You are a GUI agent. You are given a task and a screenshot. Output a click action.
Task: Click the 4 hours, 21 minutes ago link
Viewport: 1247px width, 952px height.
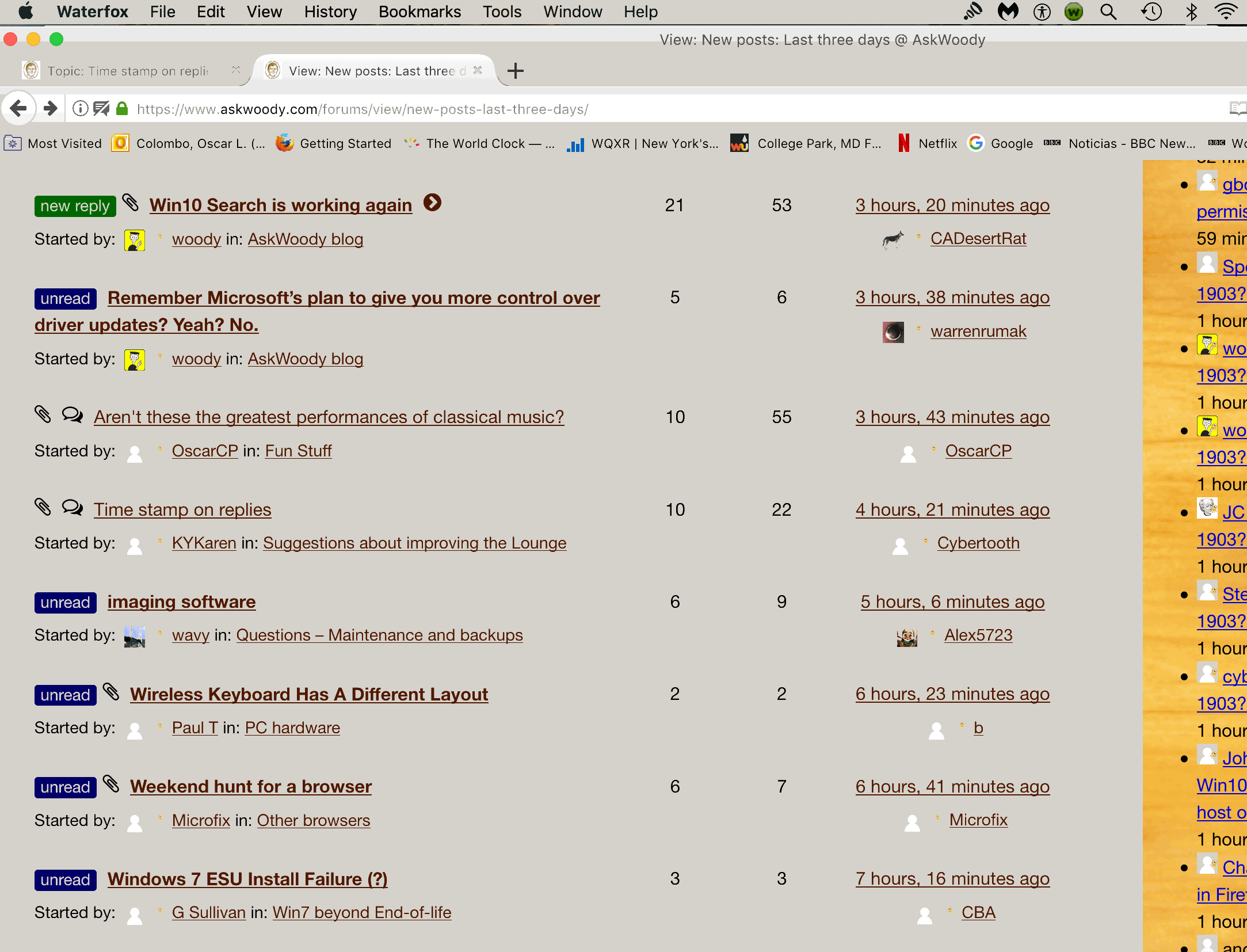(x=952, y=509)
